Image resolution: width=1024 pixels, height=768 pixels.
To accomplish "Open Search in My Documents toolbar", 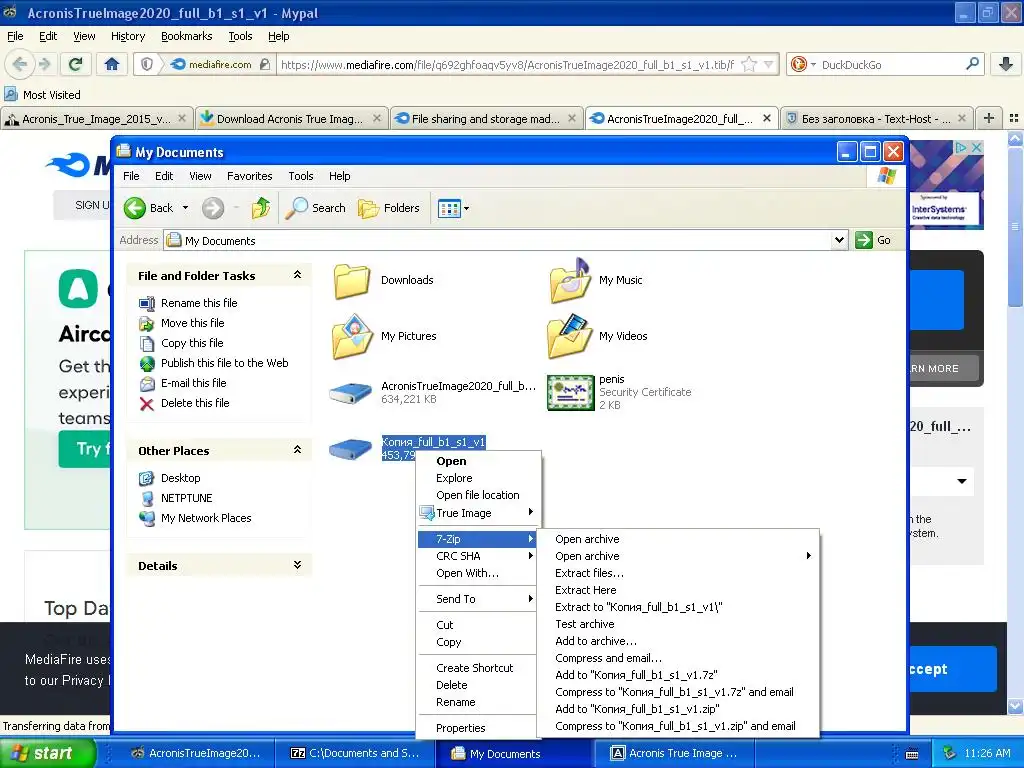I will [x=316, y=208].
